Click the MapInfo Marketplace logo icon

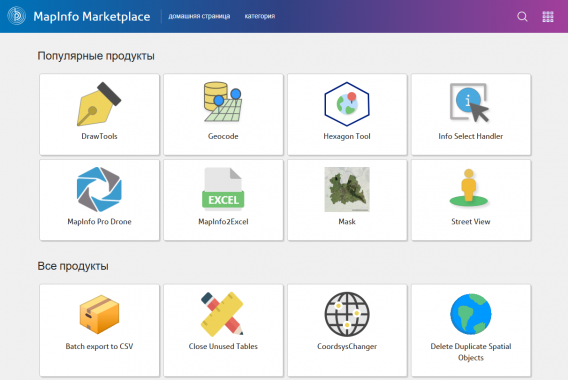(x=17, y=16)
